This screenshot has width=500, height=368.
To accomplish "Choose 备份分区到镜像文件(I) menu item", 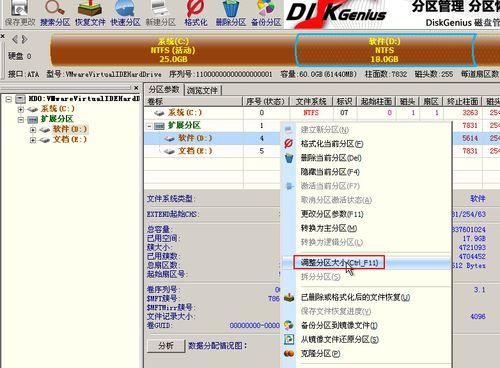I will click(366, 325).
